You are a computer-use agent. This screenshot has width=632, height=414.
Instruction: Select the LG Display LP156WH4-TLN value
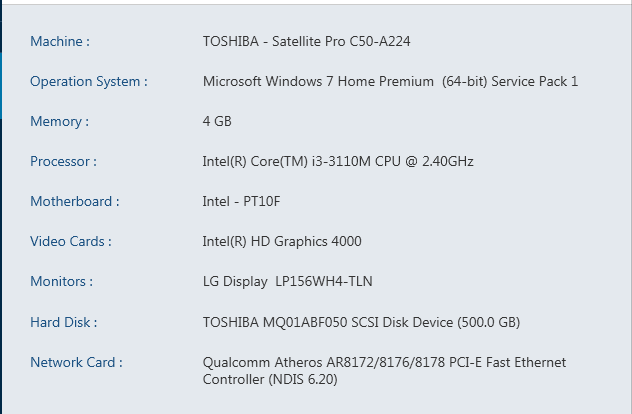(287, 282)
